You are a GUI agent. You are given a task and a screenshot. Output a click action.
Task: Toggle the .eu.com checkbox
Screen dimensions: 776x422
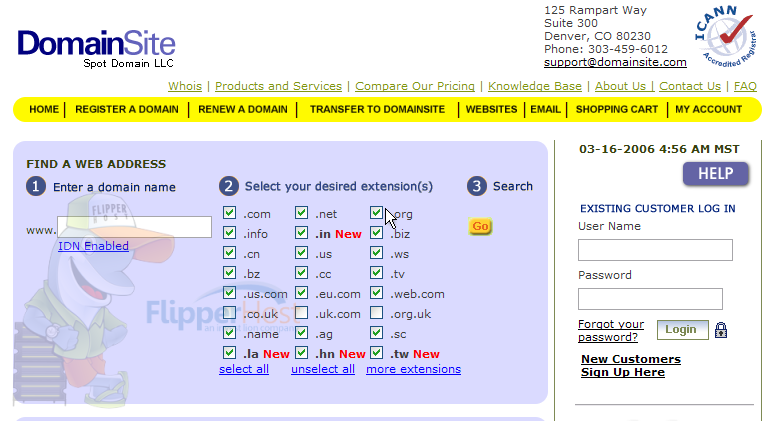coord(301,293)
